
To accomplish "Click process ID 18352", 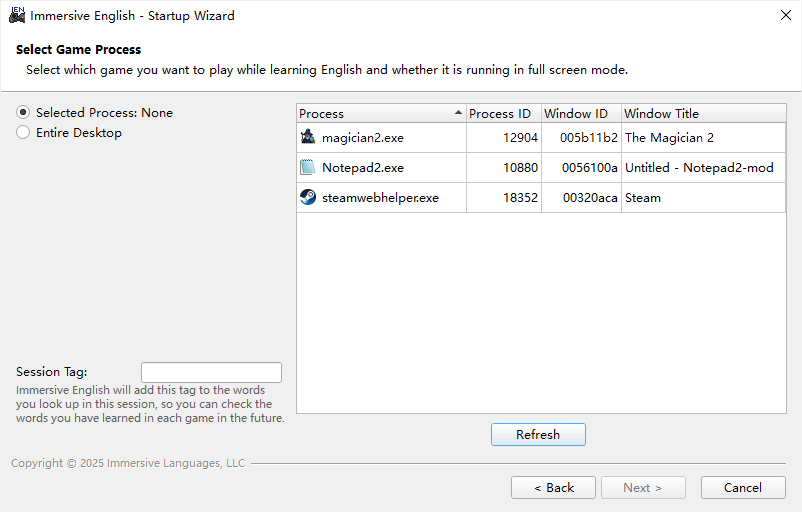I will coord(520,198).
